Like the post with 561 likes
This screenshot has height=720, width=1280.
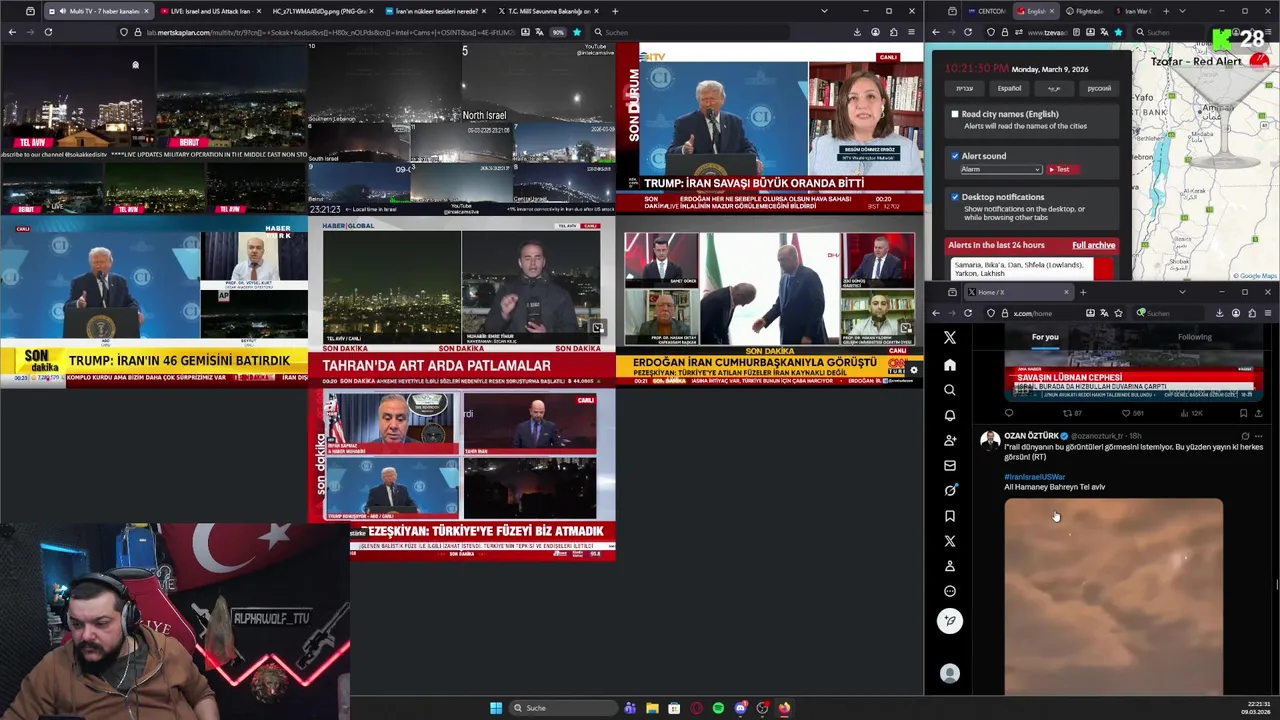pyautogui.click(x=1131, y=413)
